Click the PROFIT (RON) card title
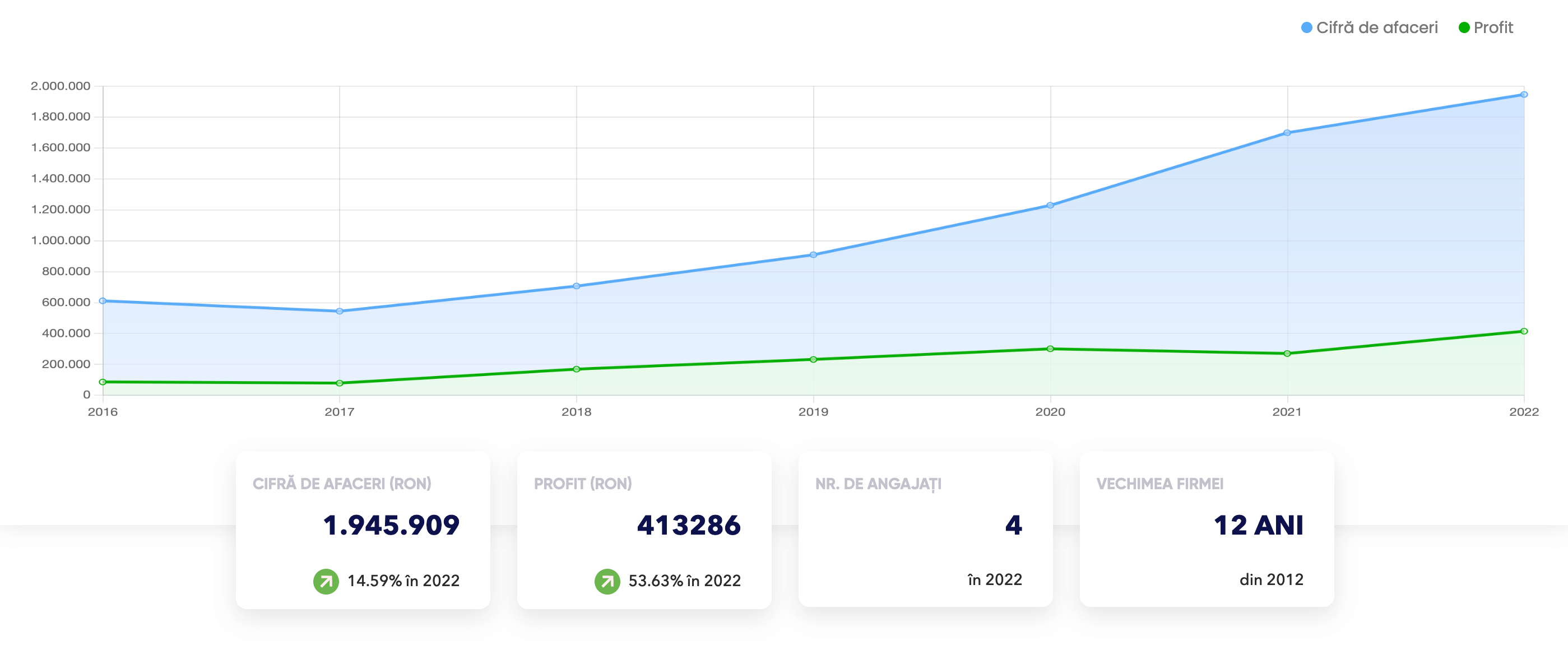 point(583,484)
